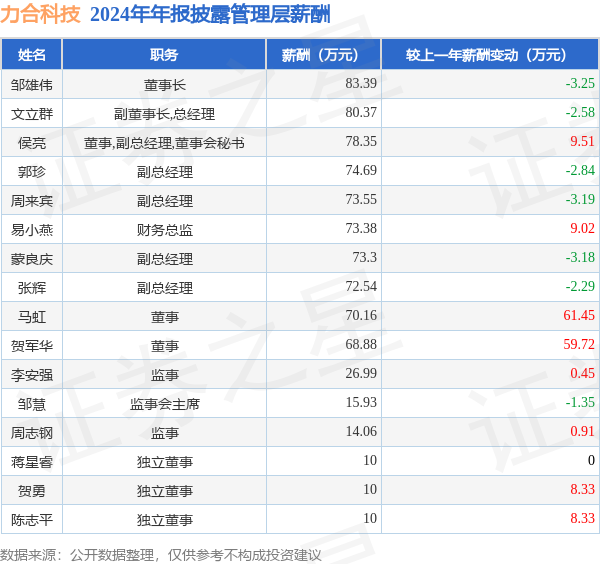The height and width of the screenshot is (564, 600).
Task: Click the 董事长 position cell
Action: pos(165,85)
